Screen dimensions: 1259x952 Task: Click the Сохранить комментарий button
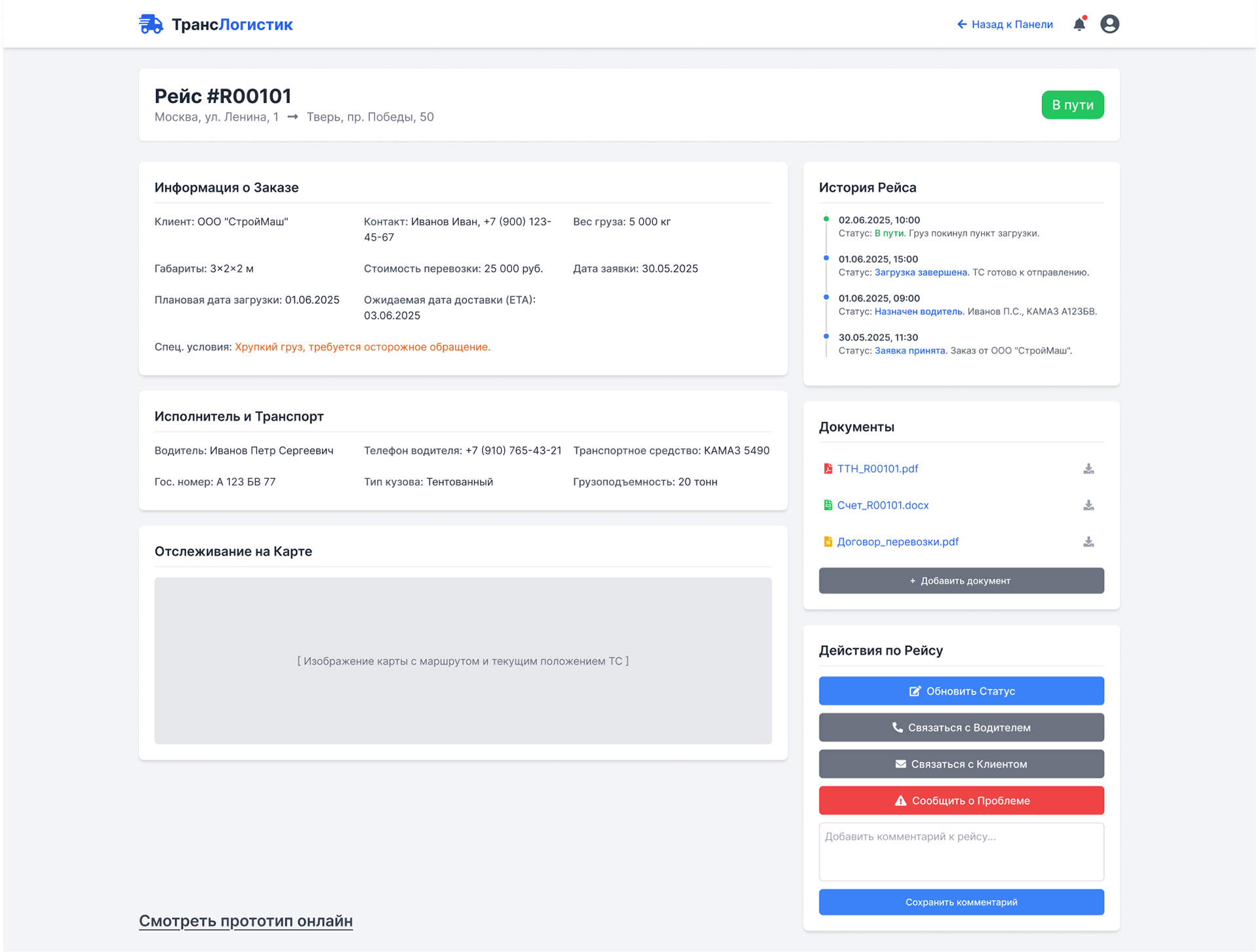tap(961, 902)
